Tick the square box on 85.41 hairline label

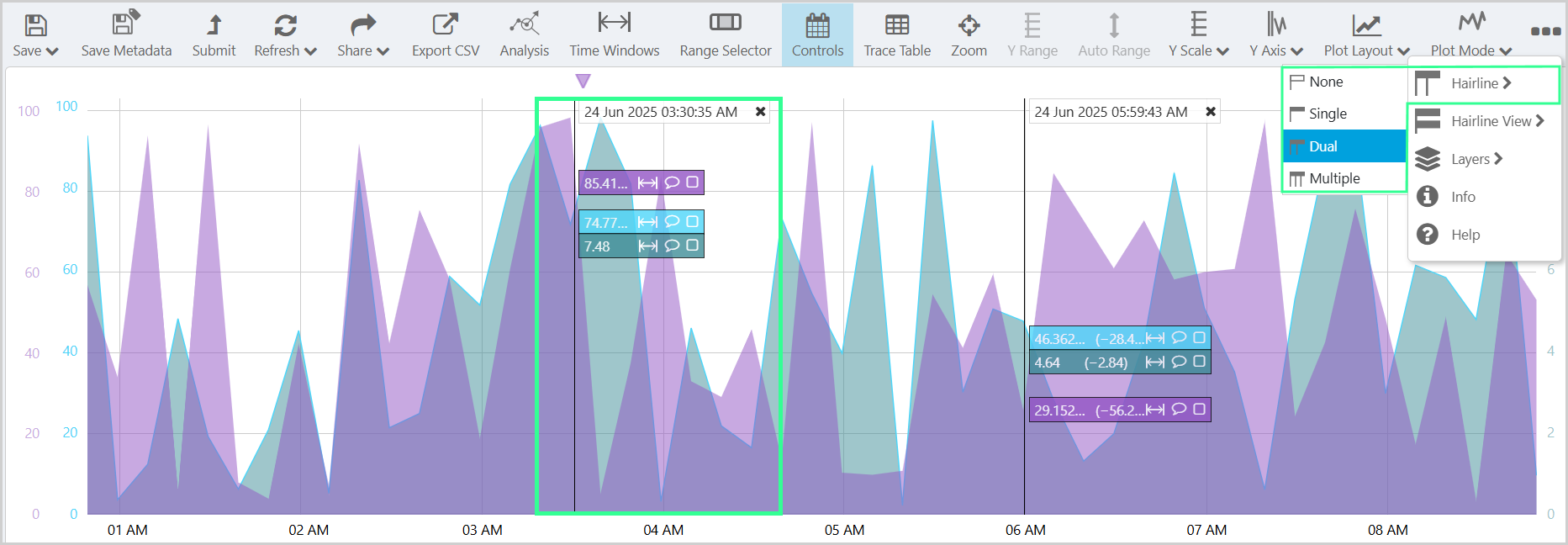692,183
